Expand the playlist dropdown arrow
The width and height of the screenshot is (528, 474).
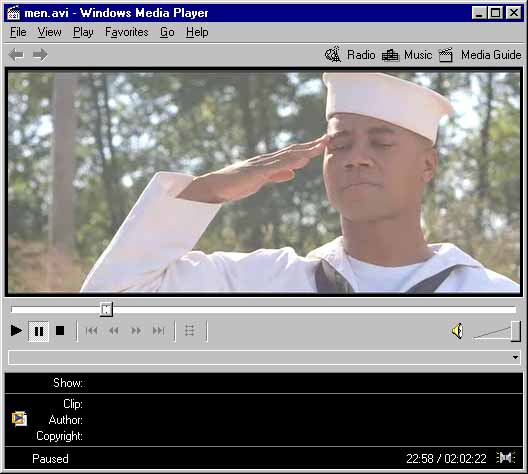point(515,357)
